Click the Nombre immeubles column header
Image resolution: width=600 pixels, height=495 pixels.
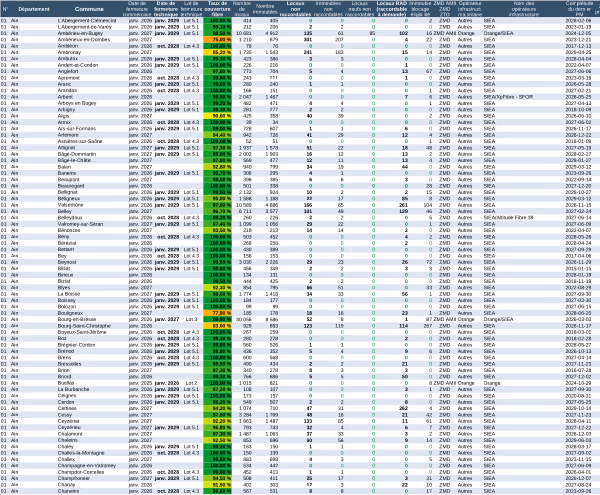click(267, 8)
